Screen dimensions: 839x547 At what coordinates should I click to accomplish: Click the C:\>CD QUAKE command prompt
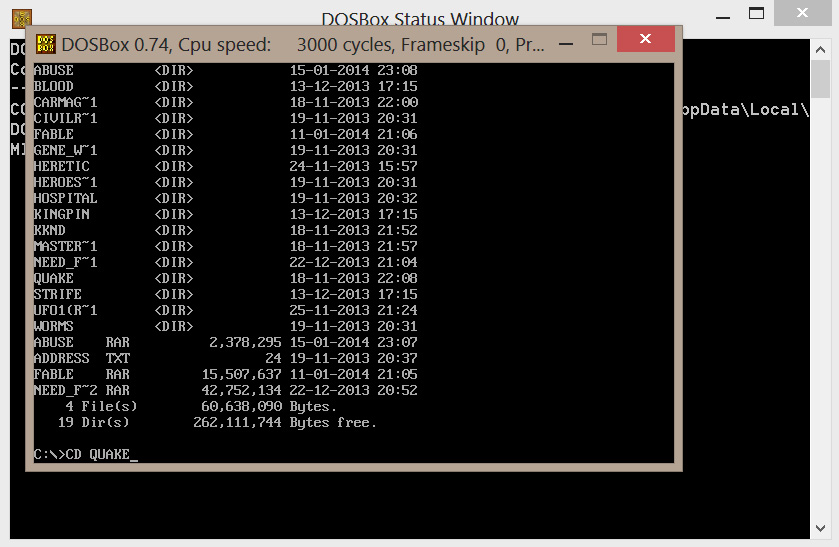pos(86,454)
